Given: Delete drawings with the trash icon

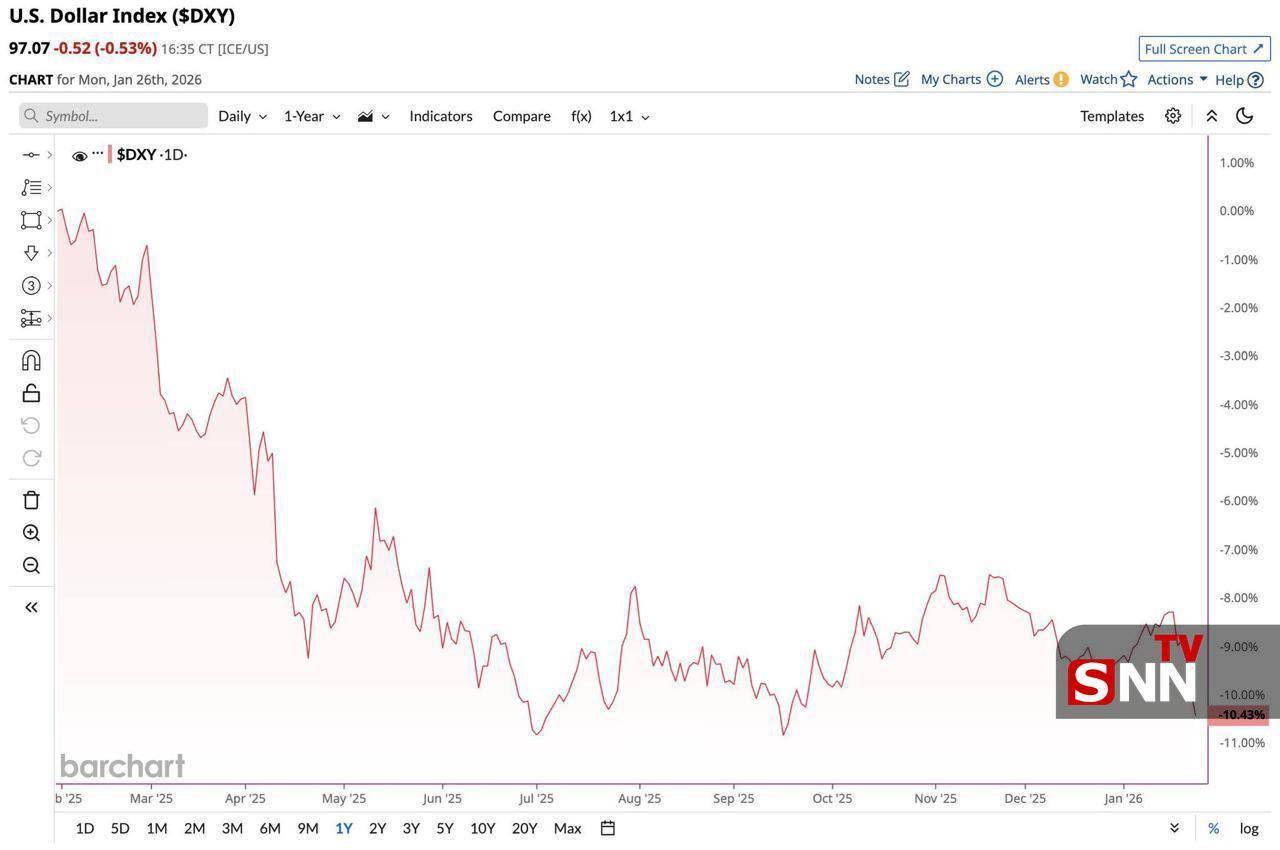Looking at the screenshot, I should [x=31, y=500].
